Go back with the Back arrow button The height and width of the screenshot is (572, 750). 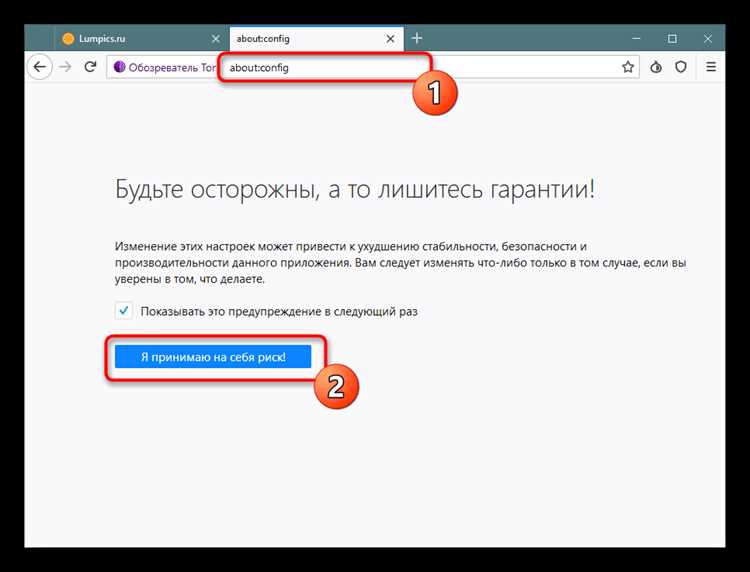pyautogui.click(x=40, y=67)
